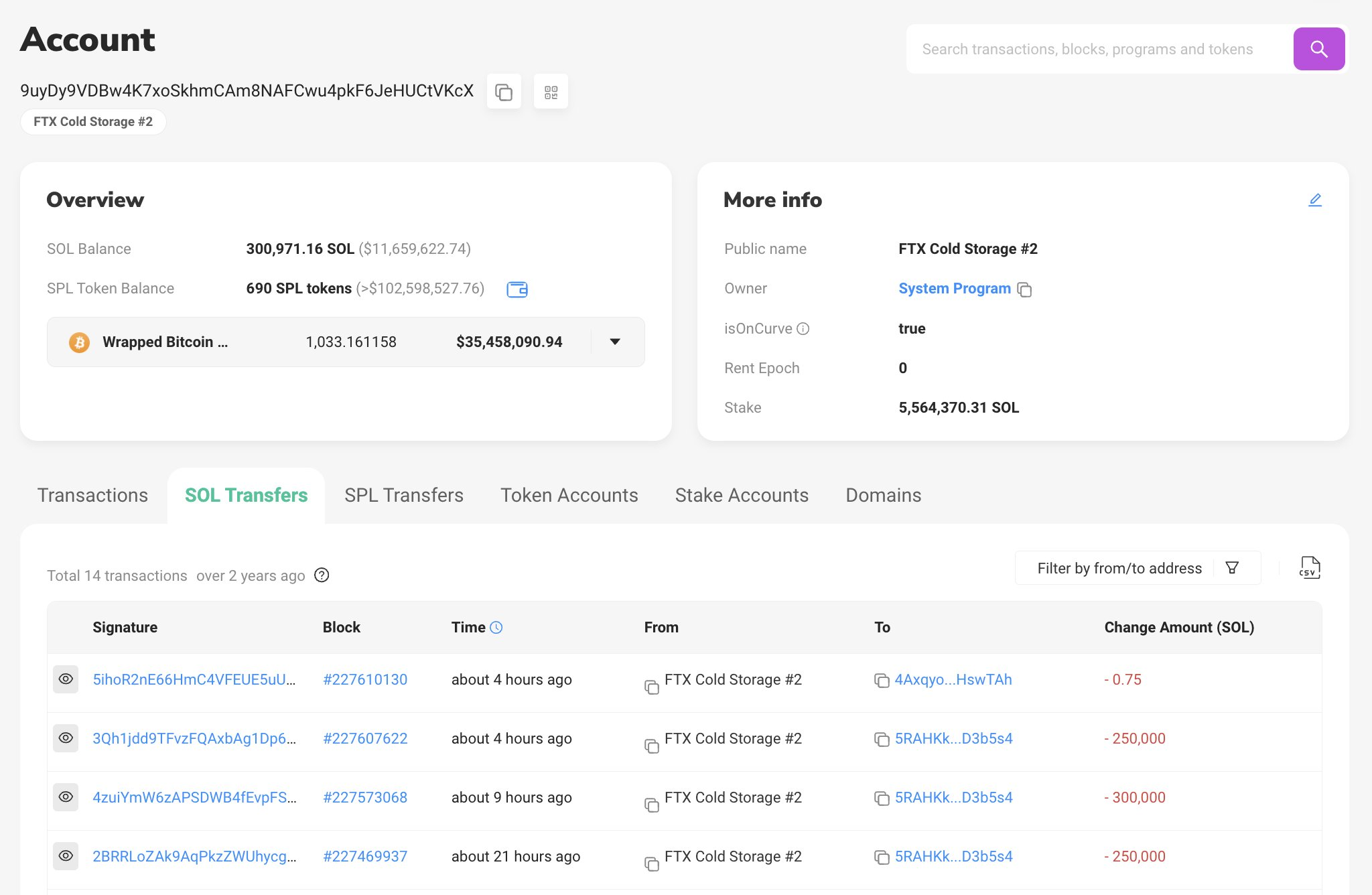Open the System Program owner link
Screen dimensions: 1372x895
[x=954, y=289]
